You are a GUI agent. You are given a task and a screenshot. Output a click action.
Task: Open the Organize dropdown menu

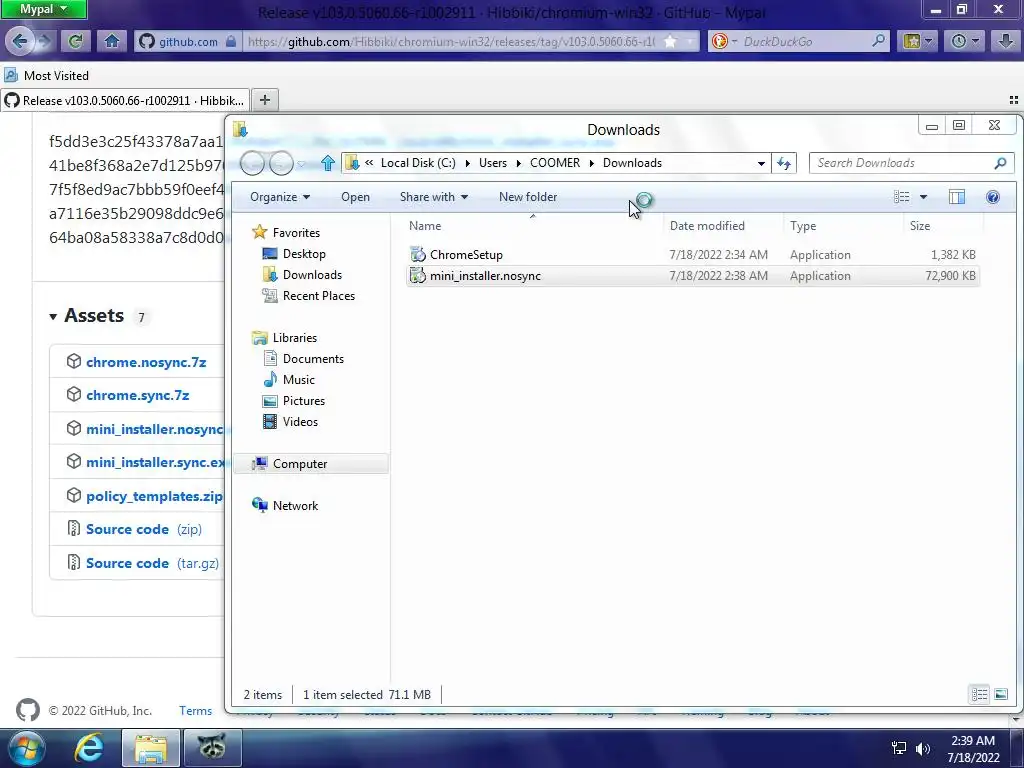280,197
